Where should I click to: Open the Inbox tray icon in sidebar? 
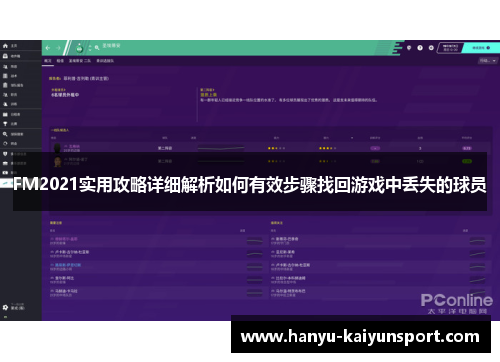coord(5,56)
